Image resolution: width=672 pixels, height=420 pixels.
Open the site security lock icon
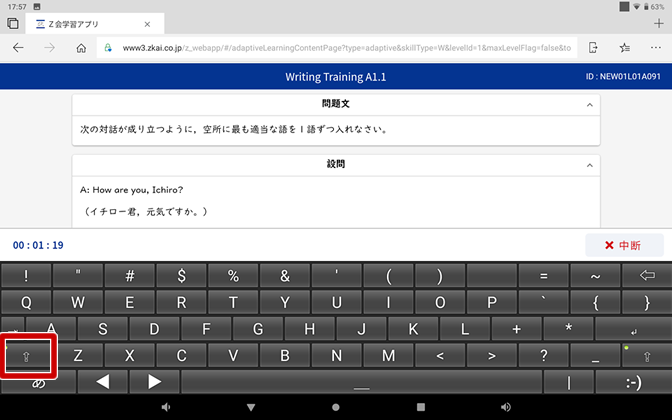point(108,48)
